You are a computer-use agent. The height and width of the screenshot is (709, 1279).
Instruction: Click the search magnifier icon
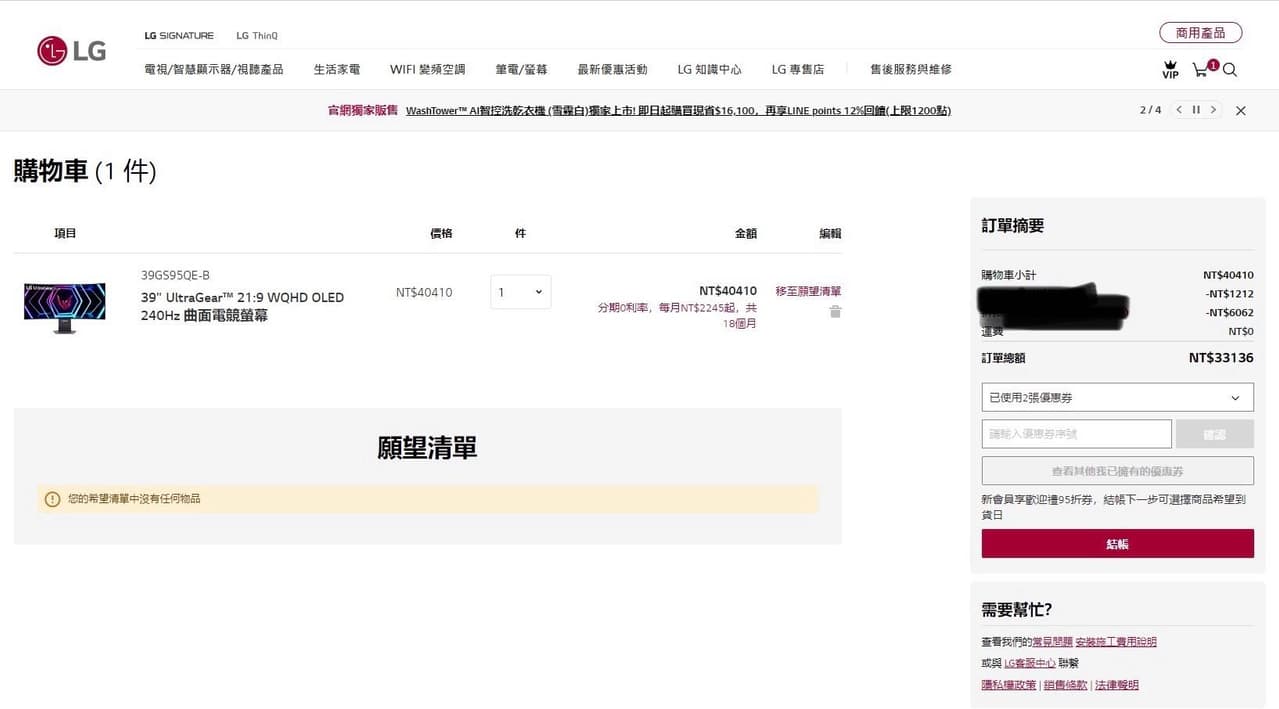1230,70
